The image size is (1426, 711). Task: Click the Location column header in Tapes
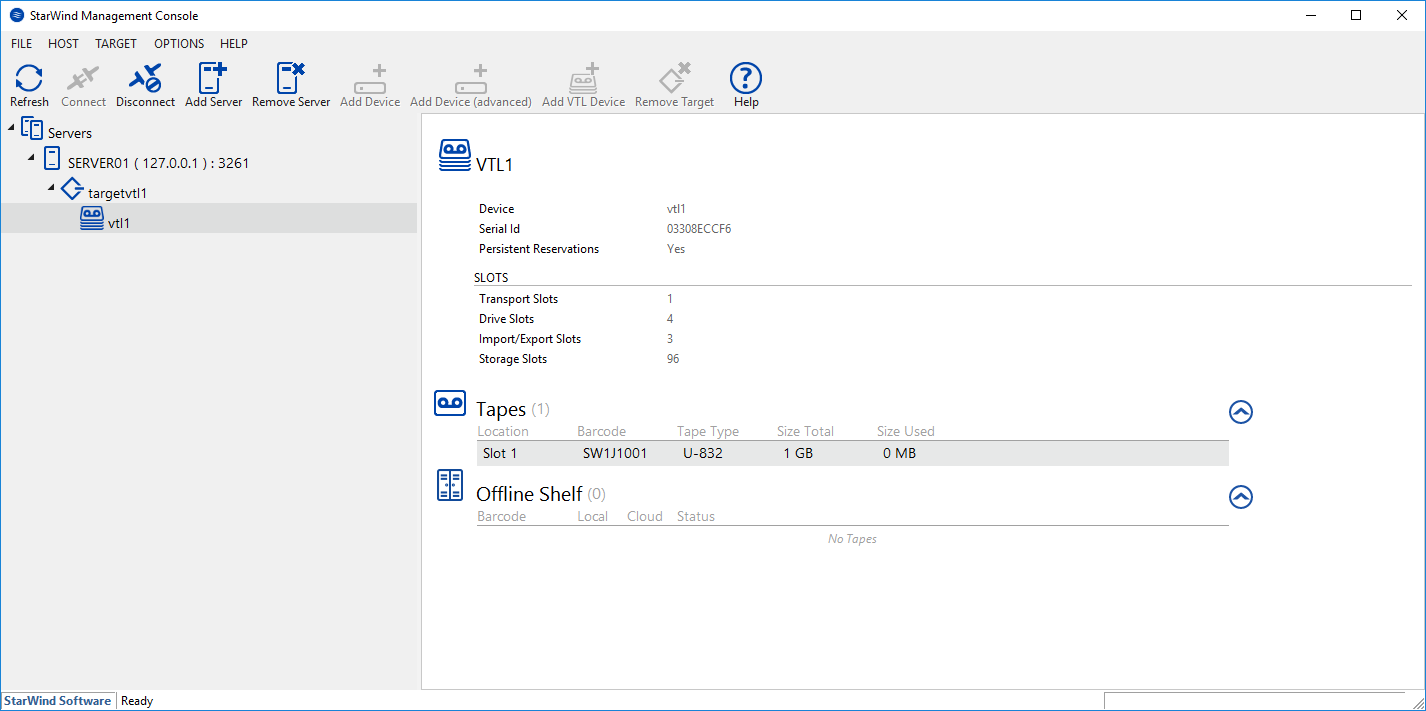point(503,432)
